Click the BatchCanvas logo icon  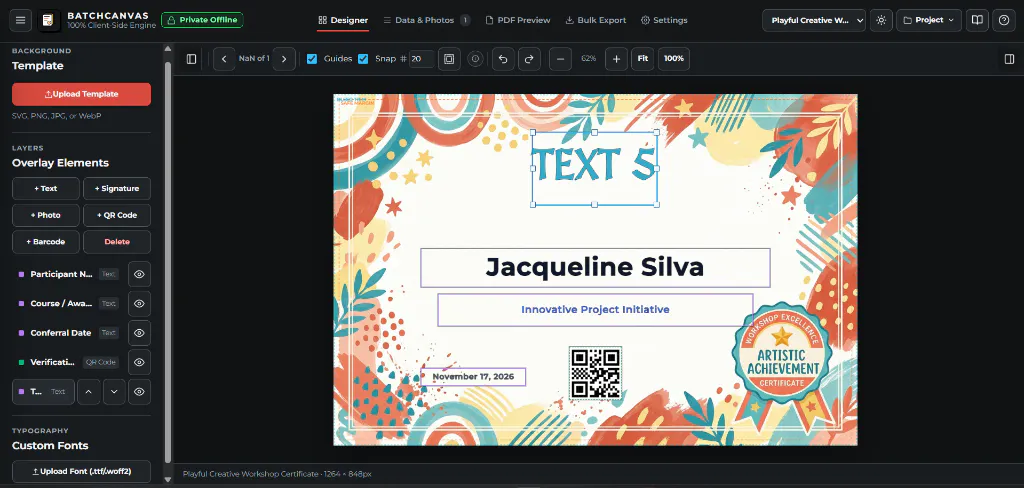(50, 20)
